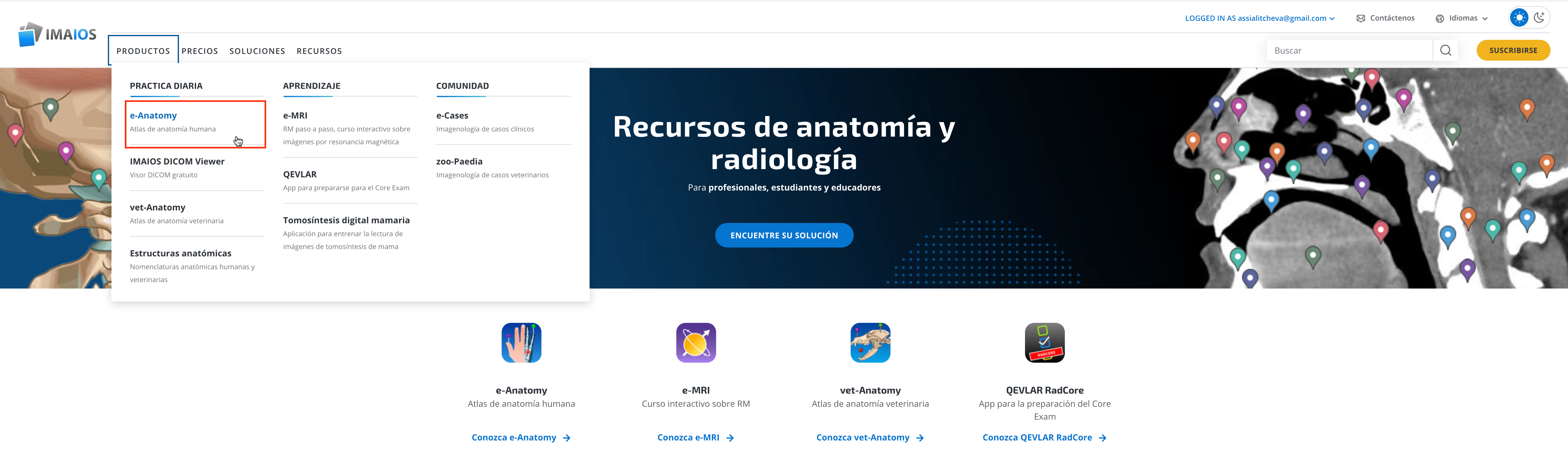Open the e-Anatomy hand app icon
Image resolution: width=1568 pixels, height=457 pixels.
[x=521, y=343]
